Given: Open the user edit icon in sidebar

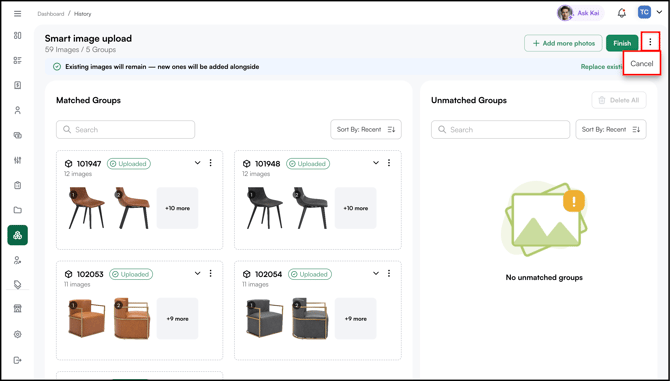Looking at the screenshot, I should point(18,260).
